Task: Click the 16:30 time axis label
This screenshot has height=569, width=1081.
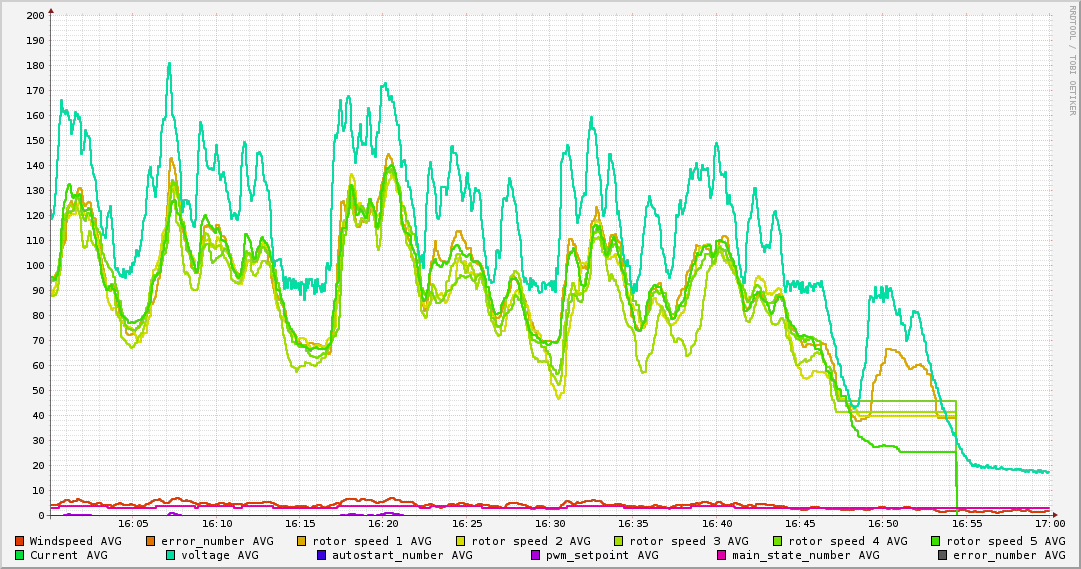Action: click(550, 523)
